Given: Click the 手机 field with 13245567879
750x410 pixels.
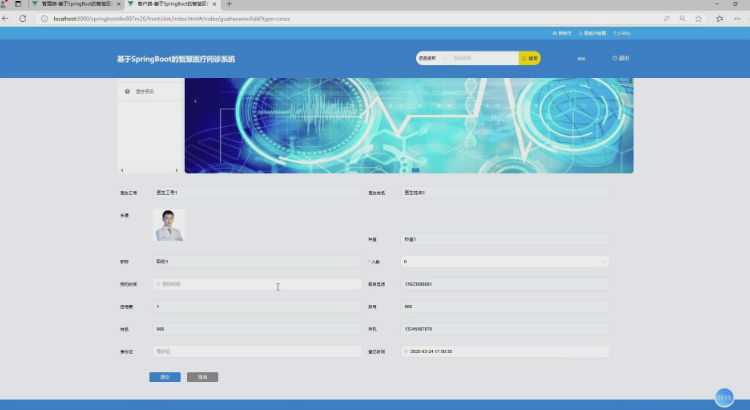Looking at the screenshot, I should tap(505, 329).
